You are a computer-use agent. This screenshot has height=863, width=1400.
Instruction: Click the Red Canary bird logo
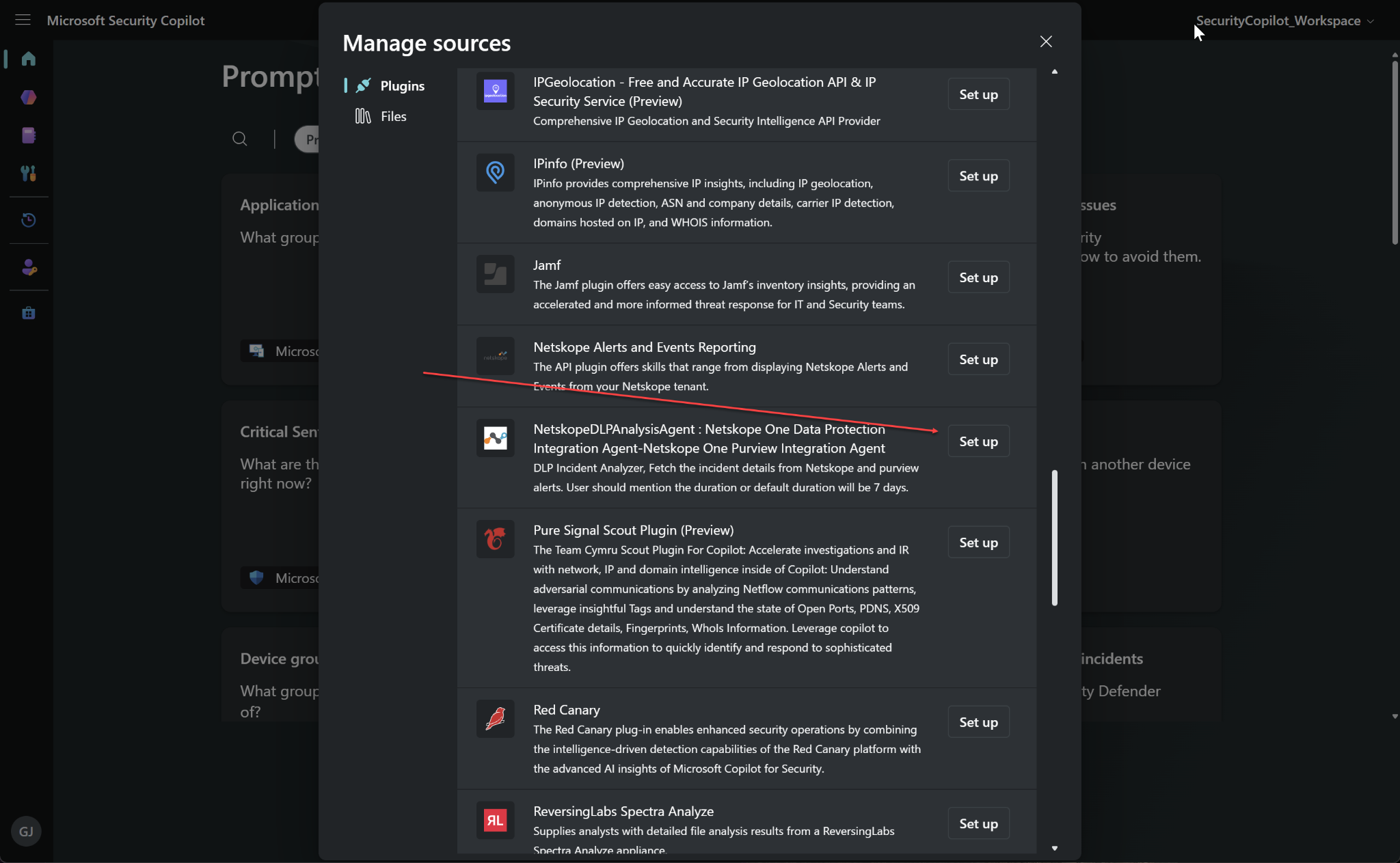tap(495, 719)
